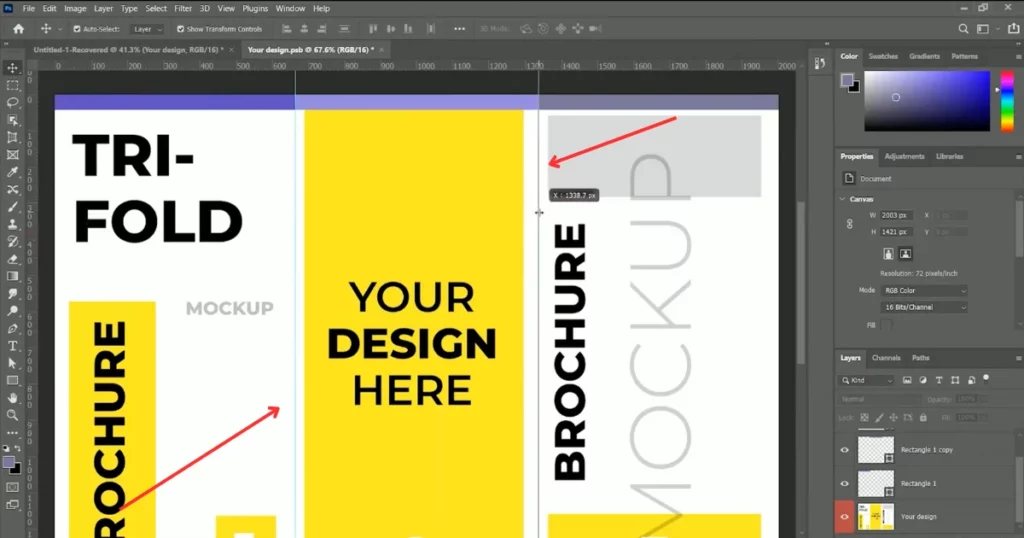Open the Auto-Select Layer dropdown
Screen dimensions: 1024x538
pyautogui.click(x=147, y=29)
